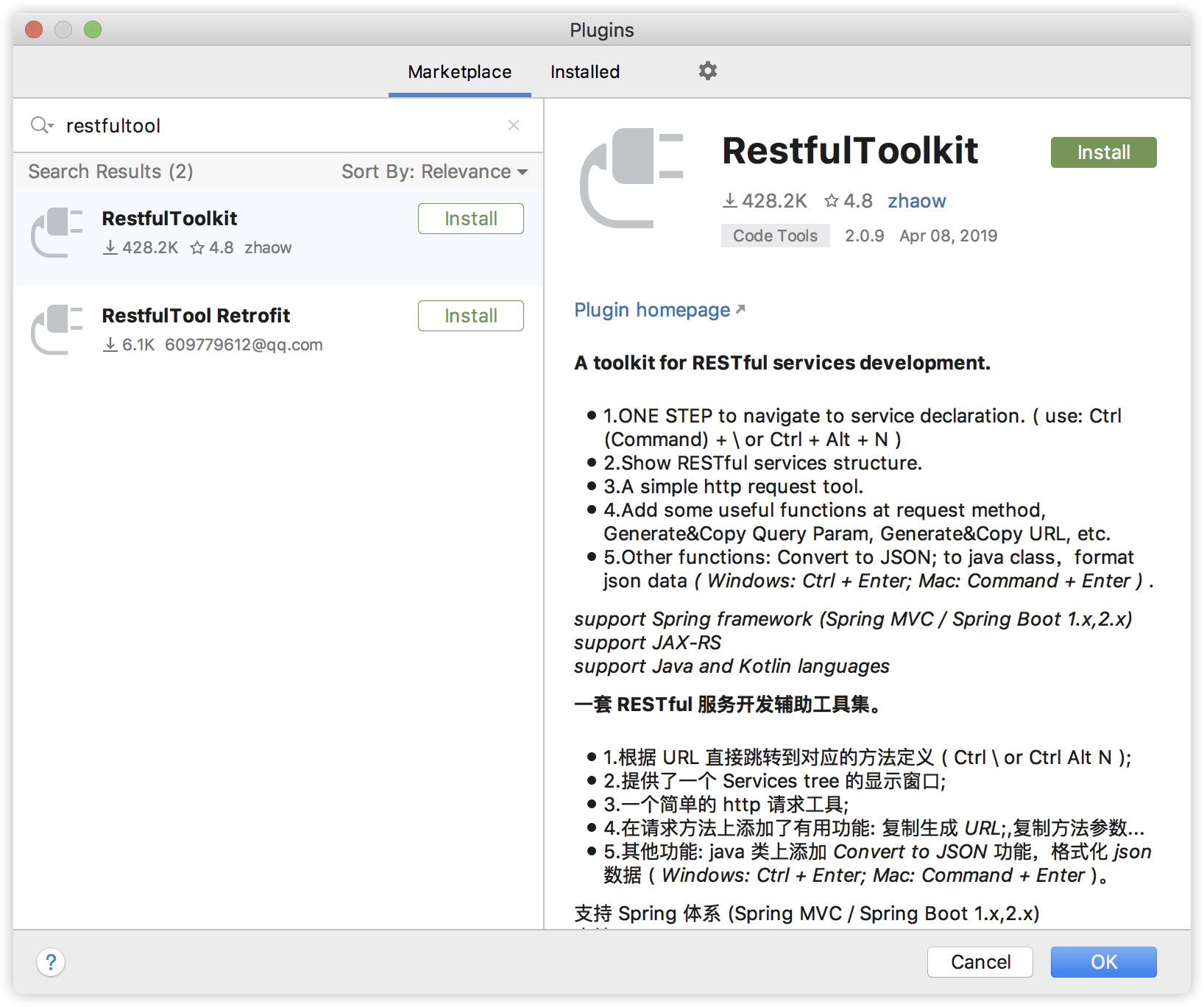
Task: Switch to the Marketplace tab
Action: 459,72
